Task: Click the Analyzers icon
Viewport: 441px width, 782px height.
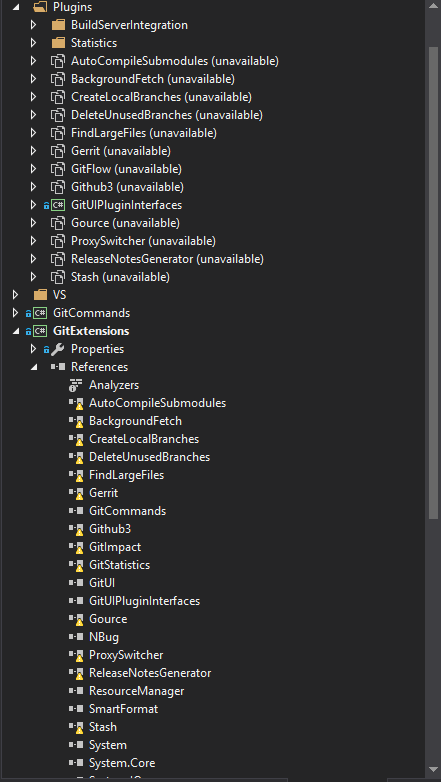Action: pyautogui.click(x=76, y=385)
